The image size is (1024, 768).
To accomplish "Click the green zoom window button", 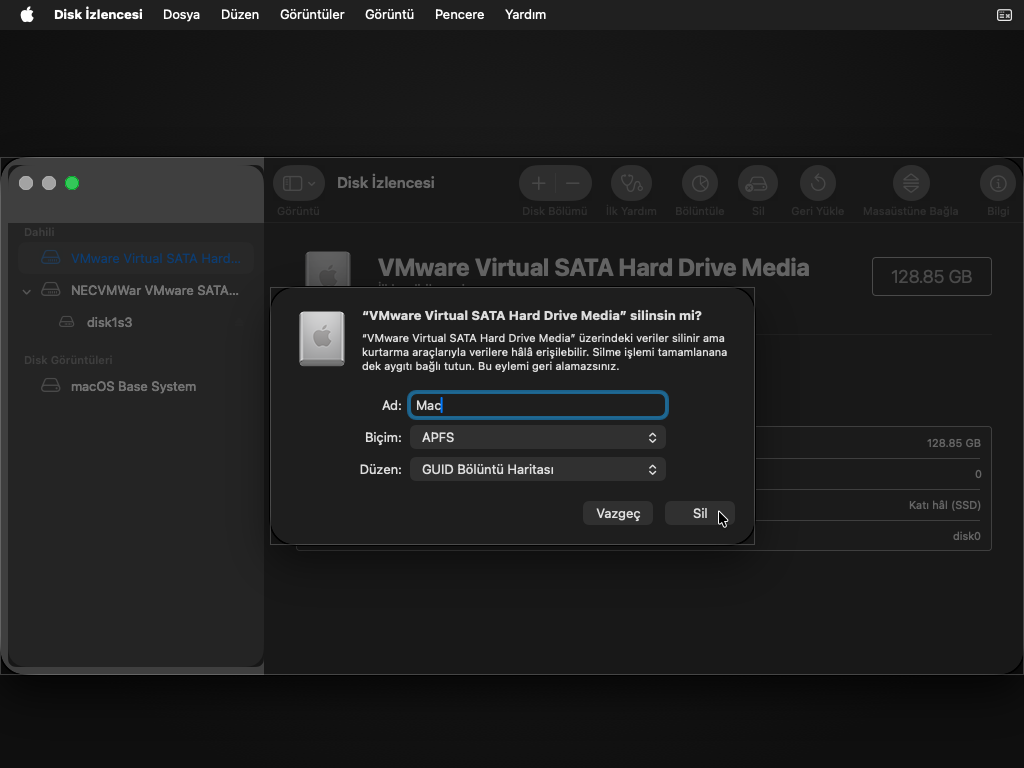I will pos(72,184).
